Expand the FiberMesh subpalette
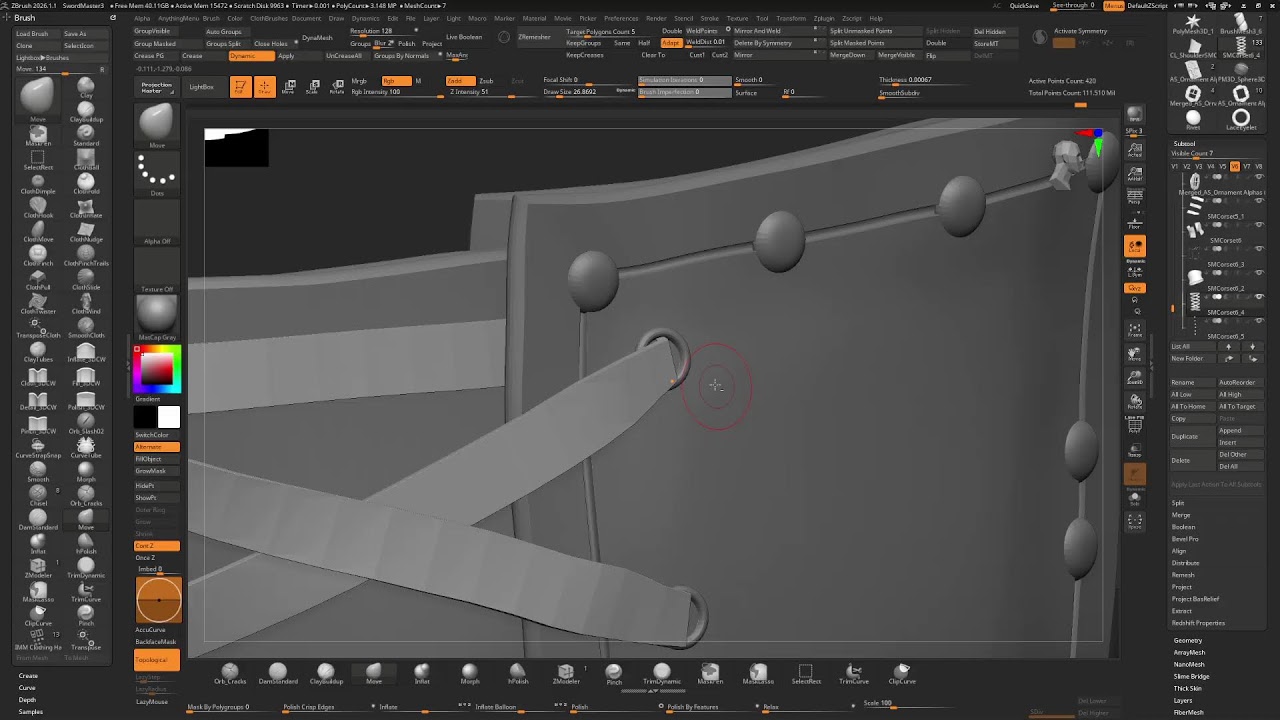 [1188, 712]
